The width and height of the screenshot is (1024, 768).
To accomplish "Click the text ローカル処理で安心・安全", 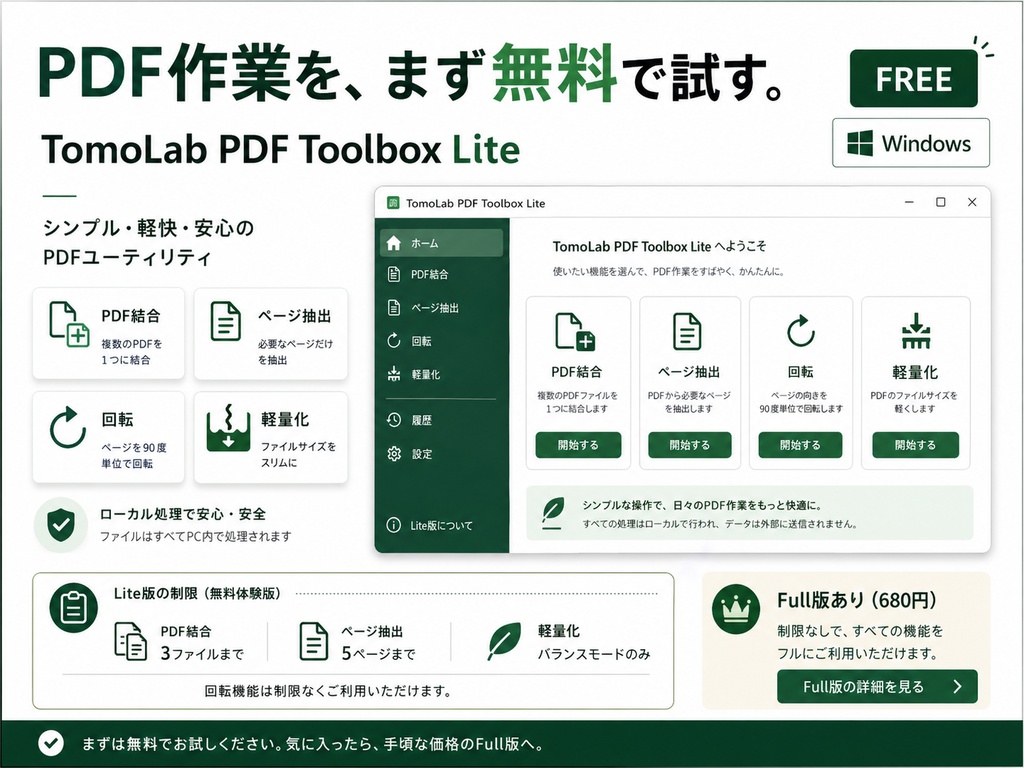I will 183,514.
